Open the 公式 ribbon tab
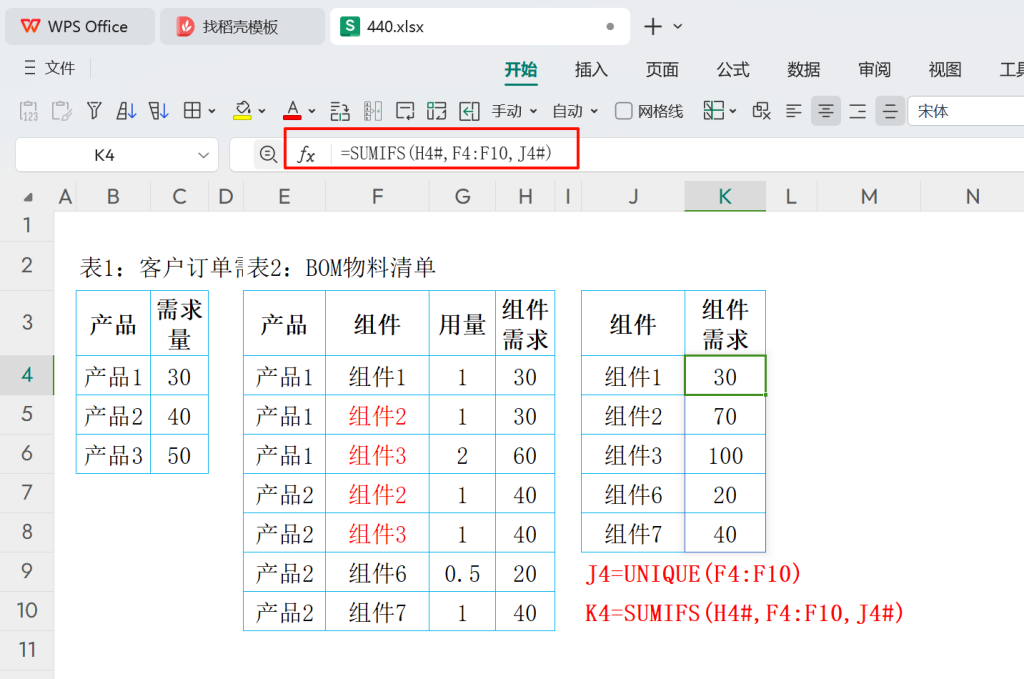 pos(733,70)
